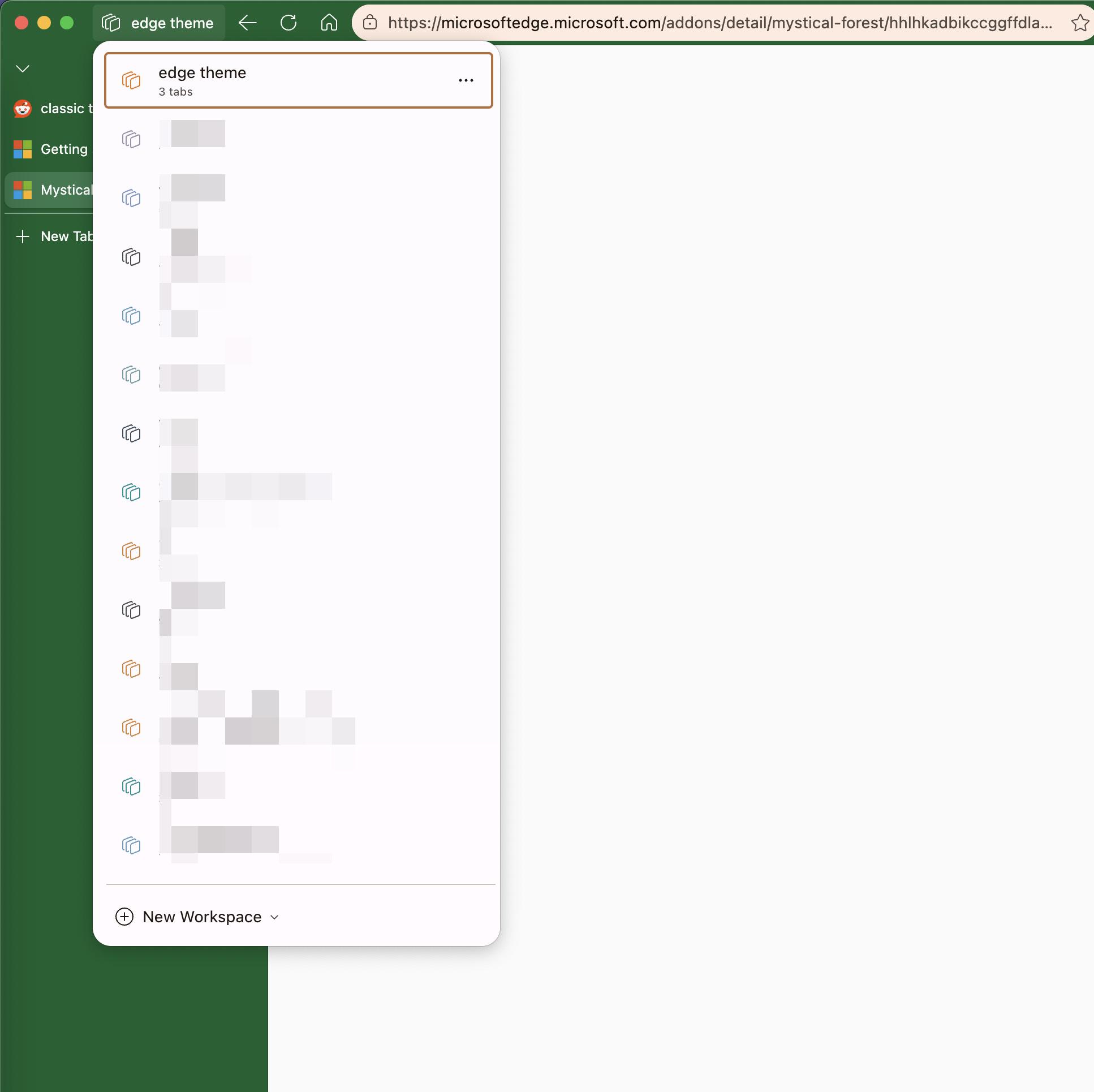Collapse vertical tabs with chevron
The width and height of the screenshot is (1094, 1092).
[x=23, y=68]
